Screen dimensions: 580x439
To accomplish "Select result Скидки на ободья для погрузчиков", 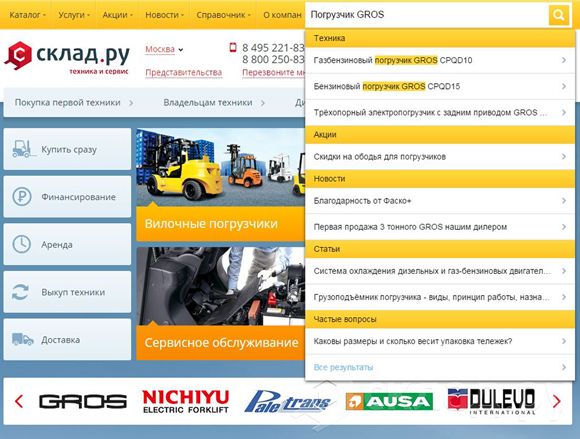I will 440,156.
